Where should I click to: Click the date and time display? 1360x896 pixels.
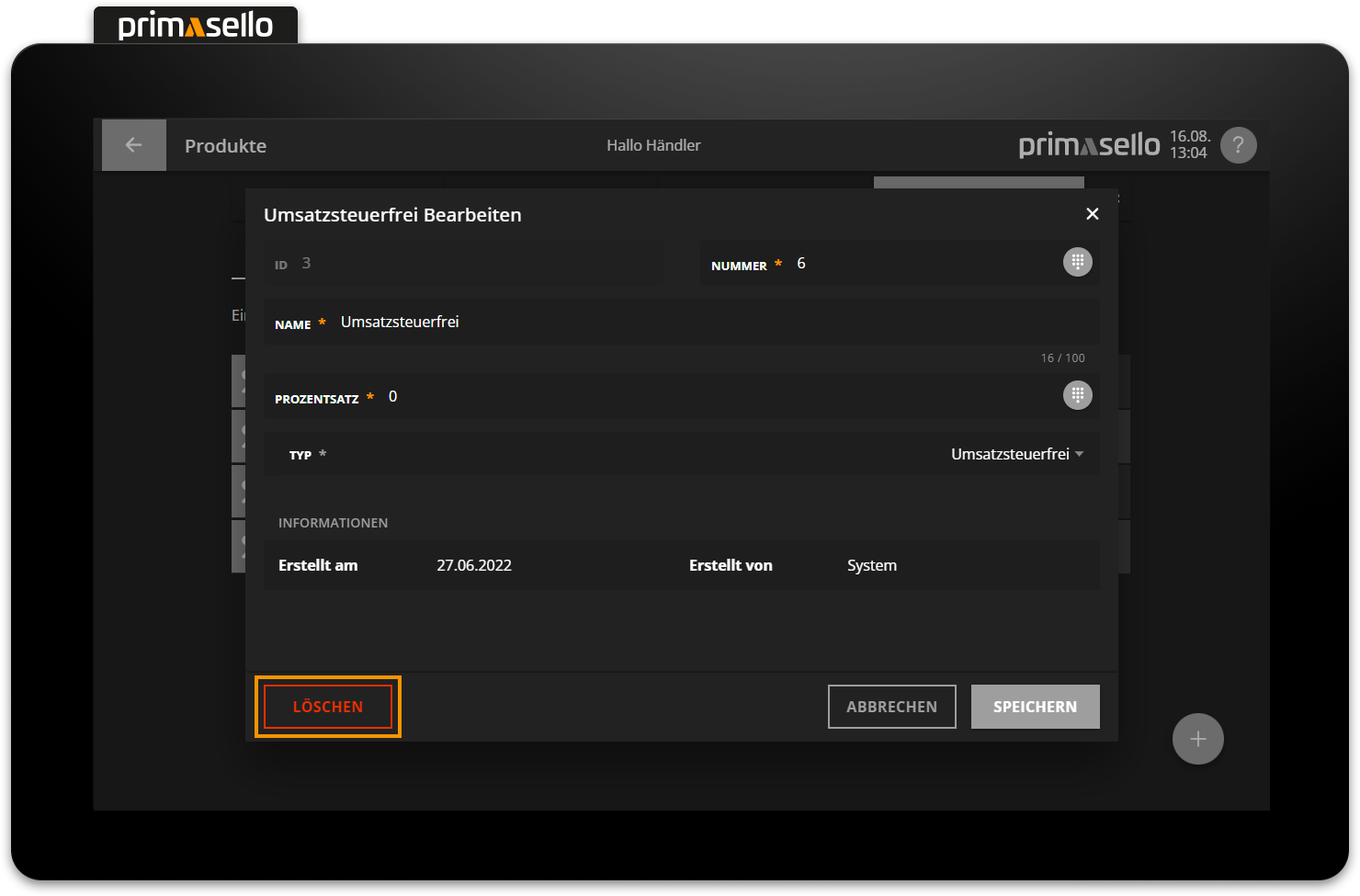point(1189,145)
